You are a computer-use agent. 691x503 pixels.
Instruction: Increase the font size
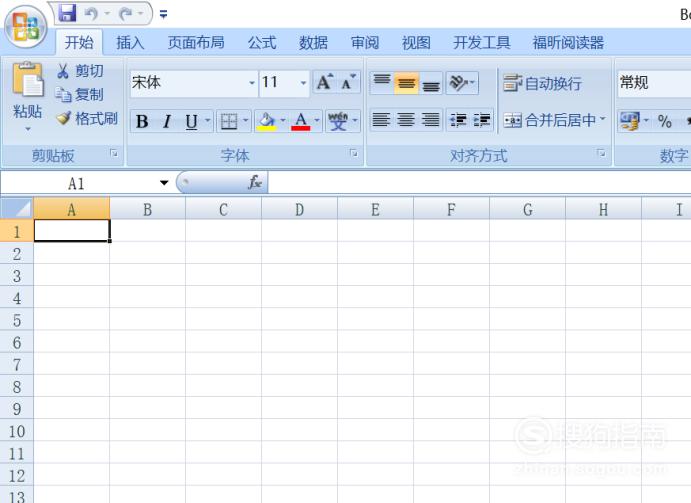(x=325, y=82)
